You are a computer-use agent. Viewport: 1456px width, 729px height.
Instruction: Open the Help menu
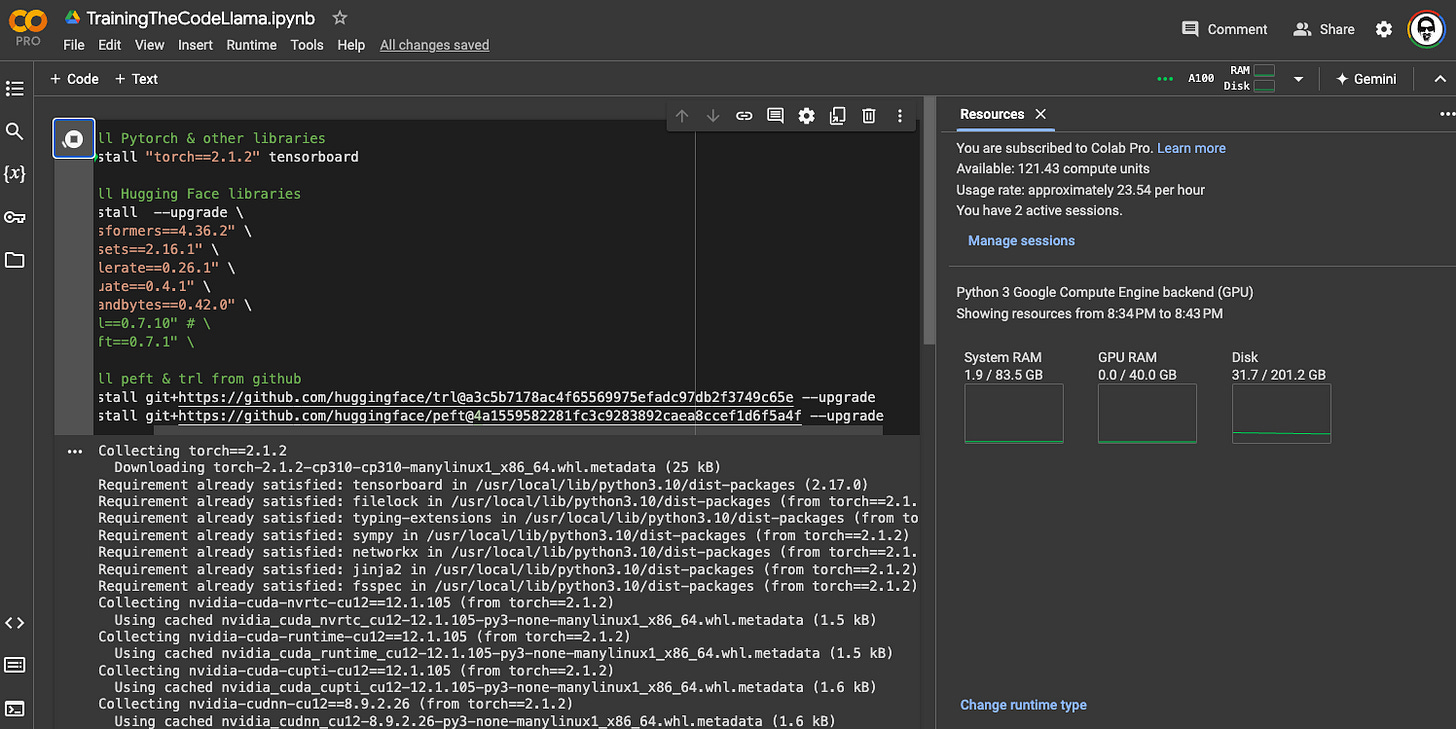[351, 45]
